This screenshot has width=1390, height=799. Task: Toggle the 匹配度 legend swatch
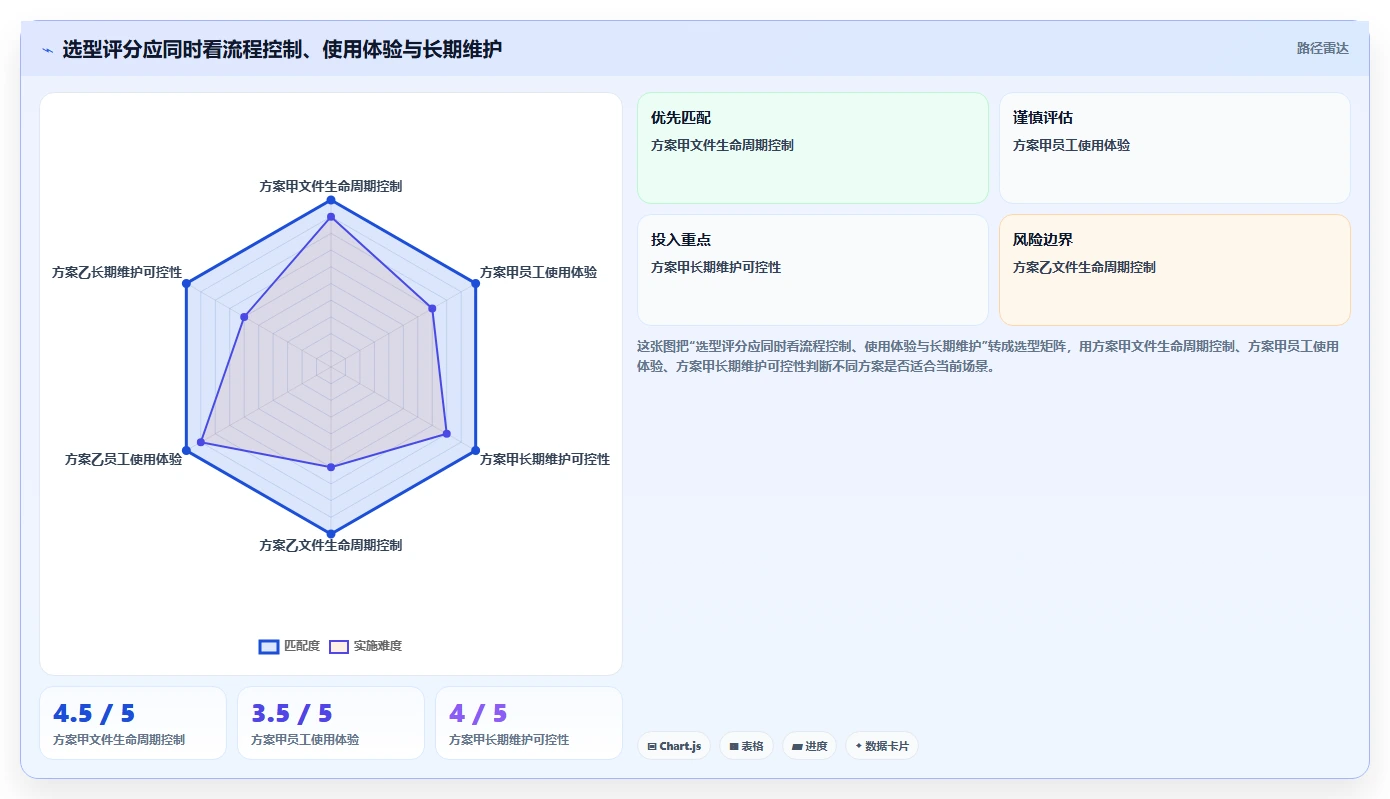click(269, 647)
